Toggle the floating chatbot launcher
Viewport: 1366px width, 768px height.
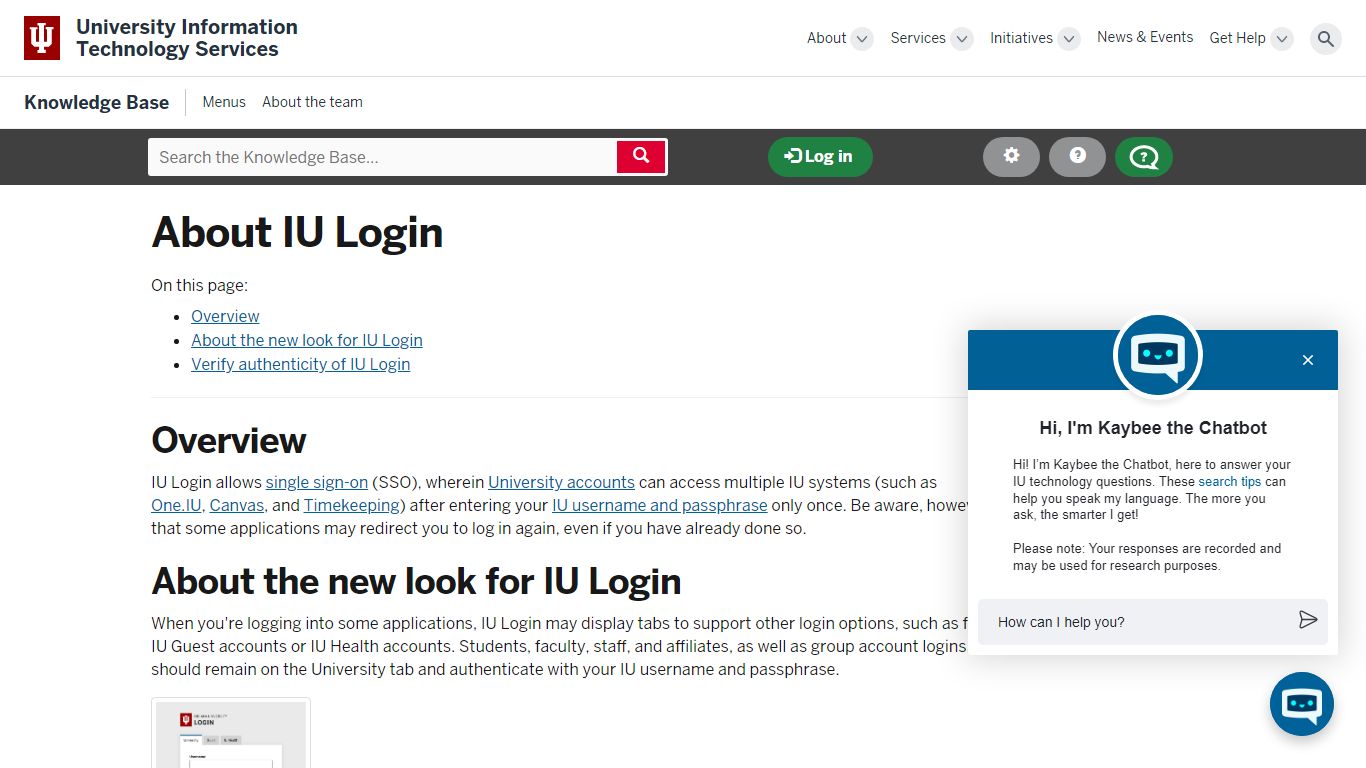pyautogui.click(x=1302, y=704)
